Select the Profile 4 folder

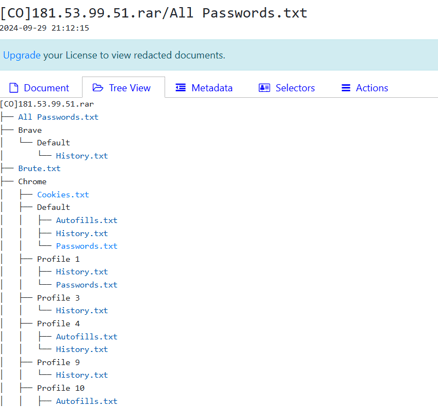coord(58,324)
